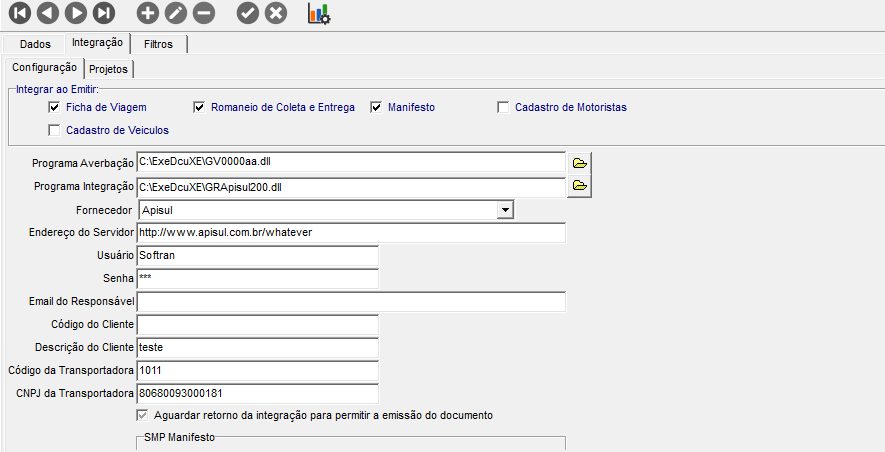The image size is (885, 452).
Task: Switch to the Filtros tab
Action: point(158,44)
